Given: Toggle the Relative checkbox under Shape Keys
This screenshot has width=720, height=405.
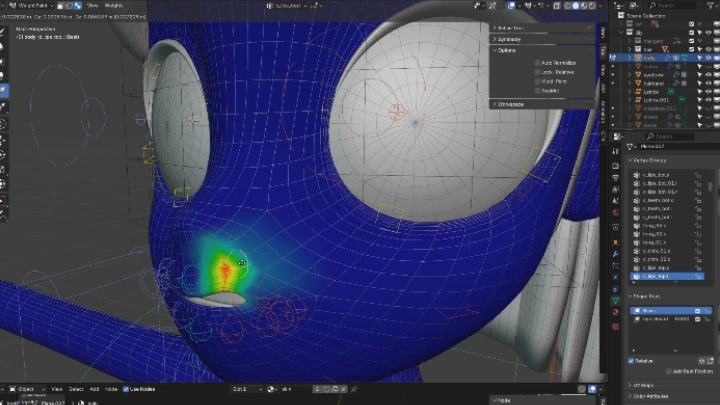Looking at the screenshot, I should 631,361.
